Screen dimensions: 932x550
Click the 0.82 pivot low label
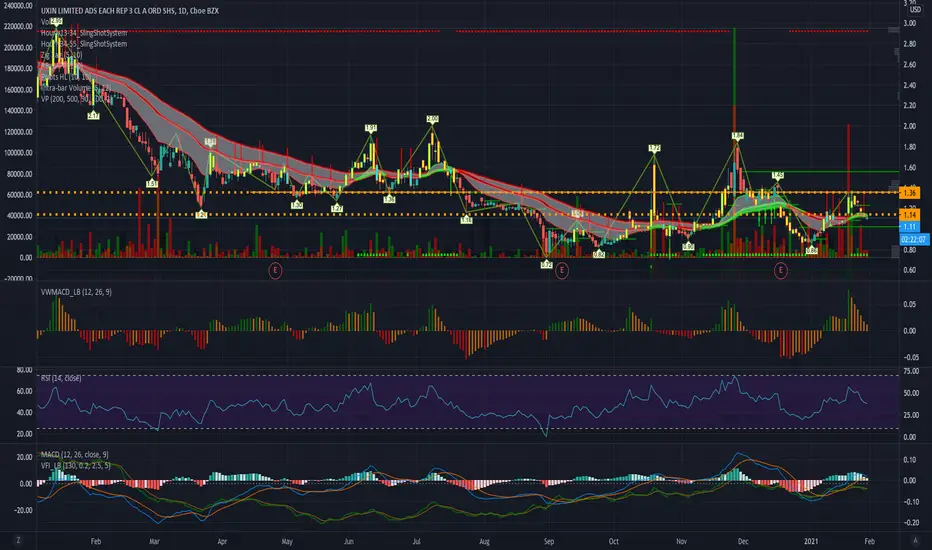pos(599,254)
